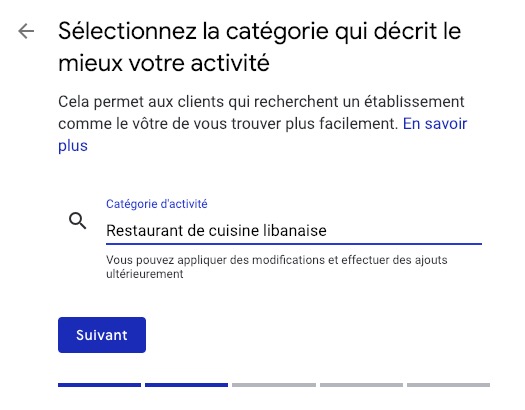Go back using the left arrow icon
The width and height of the screenshot is (525, 410).
(x=26, y=31)
